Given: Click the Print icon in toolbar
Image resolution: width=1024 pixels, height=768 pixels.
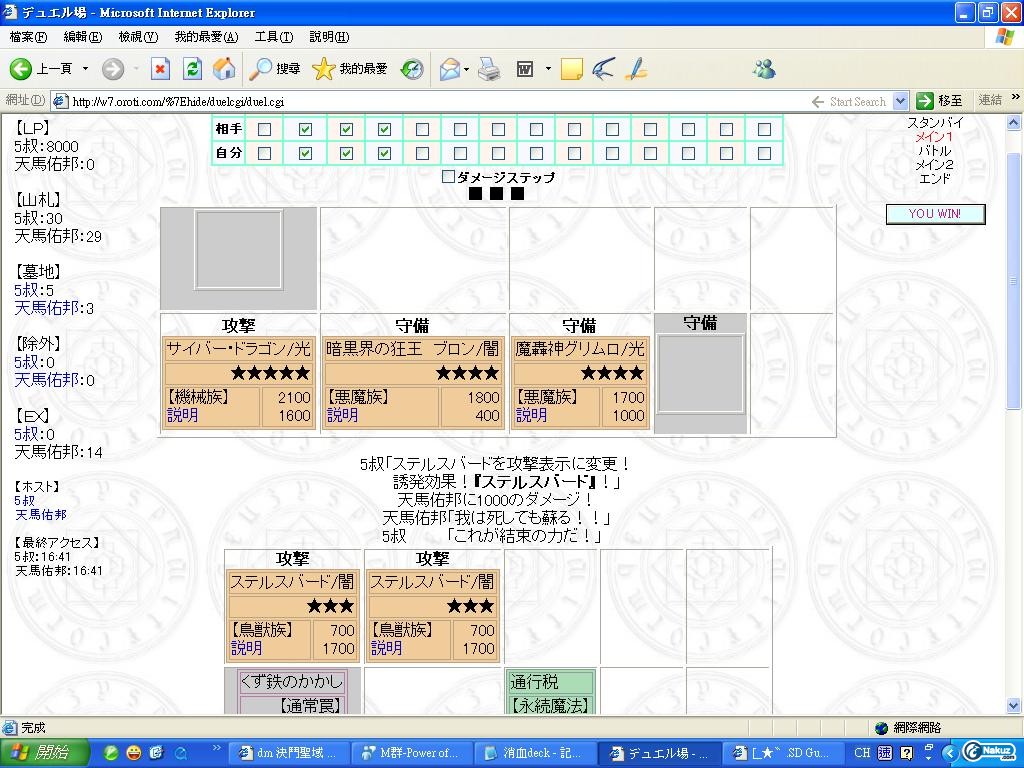Looking at the screenshot, I should pyautogui.click(x=489, y=69).
